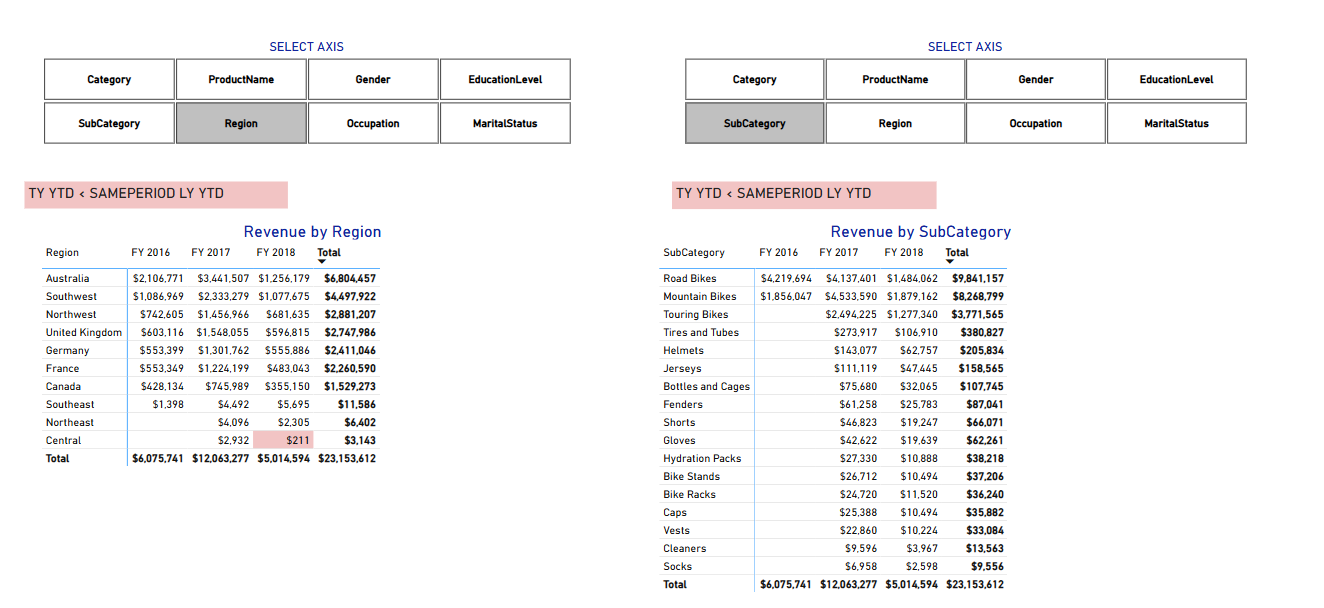Click grand total $23,153,612 in Revenue by Region
The width and height of the screenshot is (1324, 608).
(347, 458)
